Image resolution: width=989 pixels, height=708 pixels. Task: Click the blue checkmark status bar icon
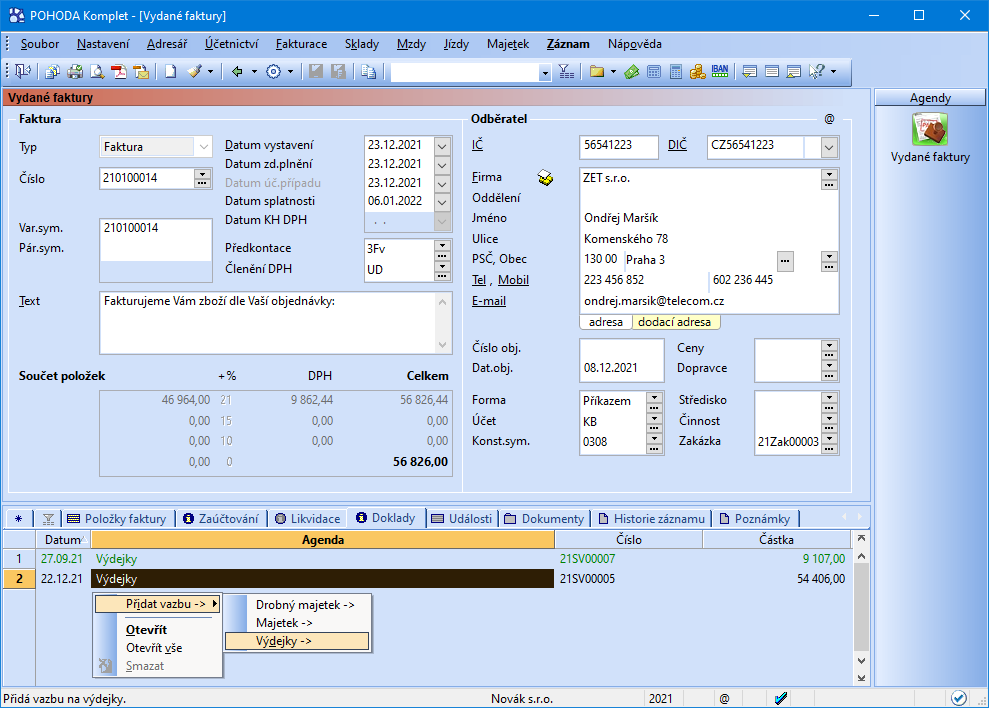point(780,699)
